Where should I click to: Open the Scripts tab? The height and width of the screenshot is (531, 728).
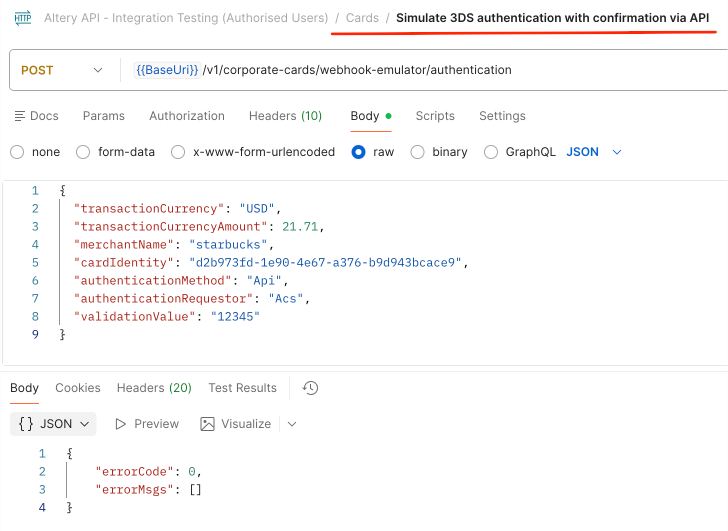(435, 116)
